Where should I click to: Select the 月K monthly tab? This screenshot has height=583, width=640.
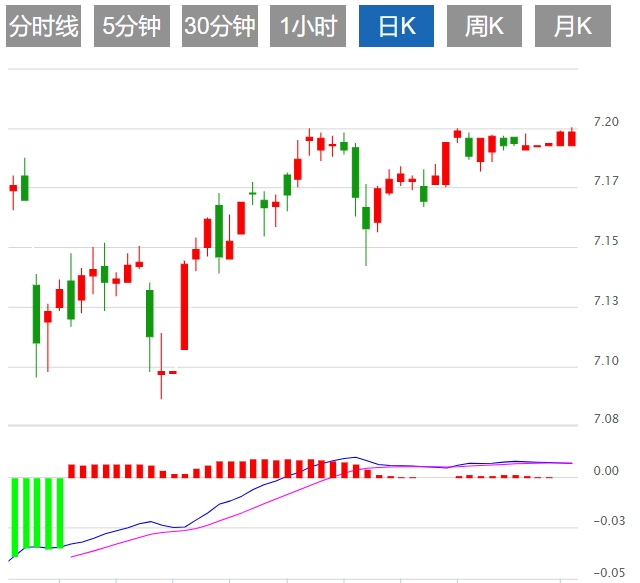(572, 27)
